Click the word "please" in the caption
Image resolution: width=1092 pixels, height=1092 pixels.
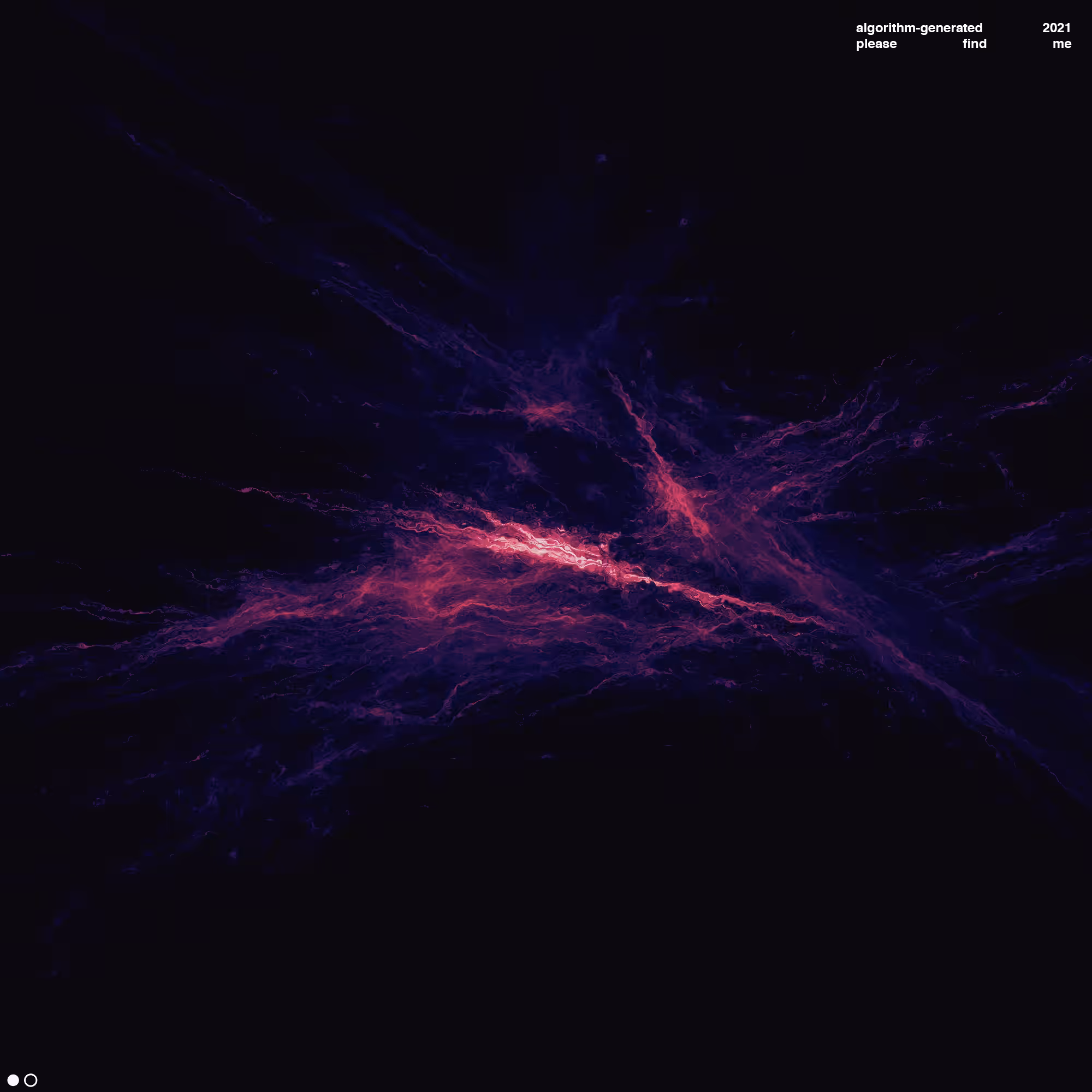[x=876, y=44]
